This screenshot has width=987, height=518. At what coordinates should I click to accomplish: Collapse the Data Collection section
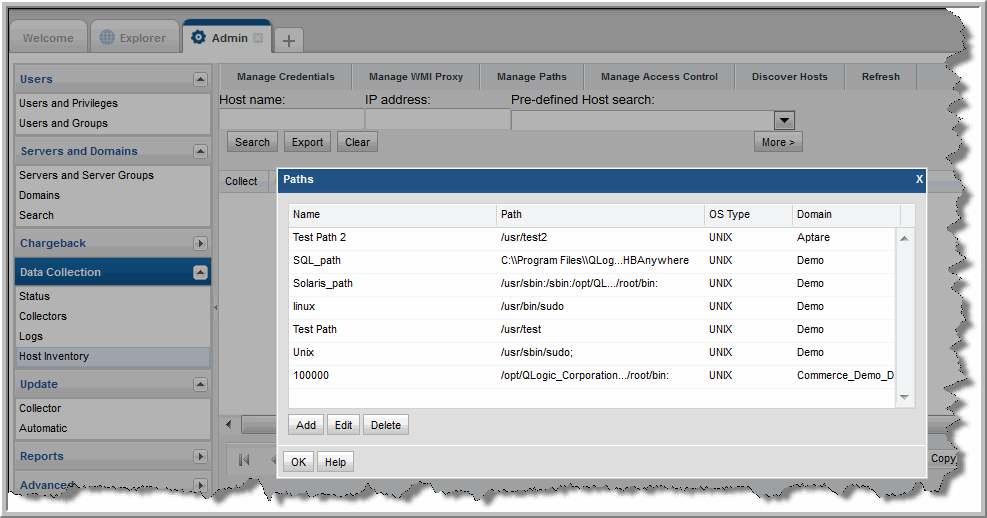click(x=200, y=272)
